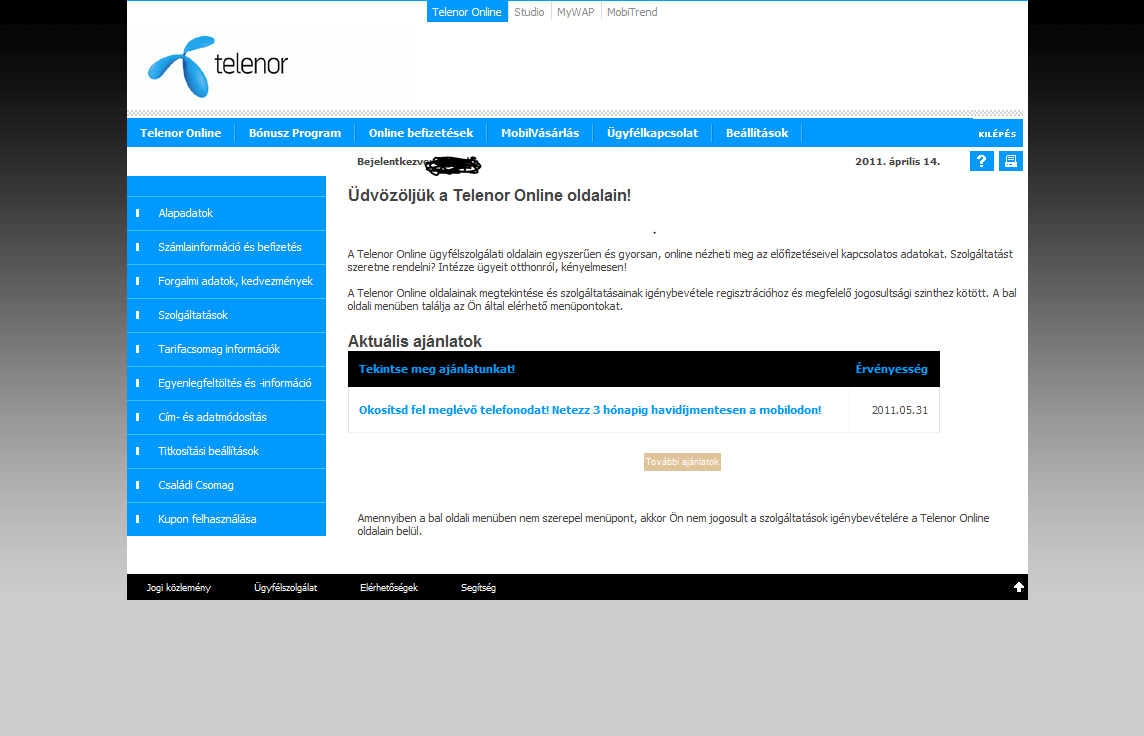The width and height of the screenshot is (1144, 736).
Task: Select Alapadatok in the sidebar
Action: 226,213
